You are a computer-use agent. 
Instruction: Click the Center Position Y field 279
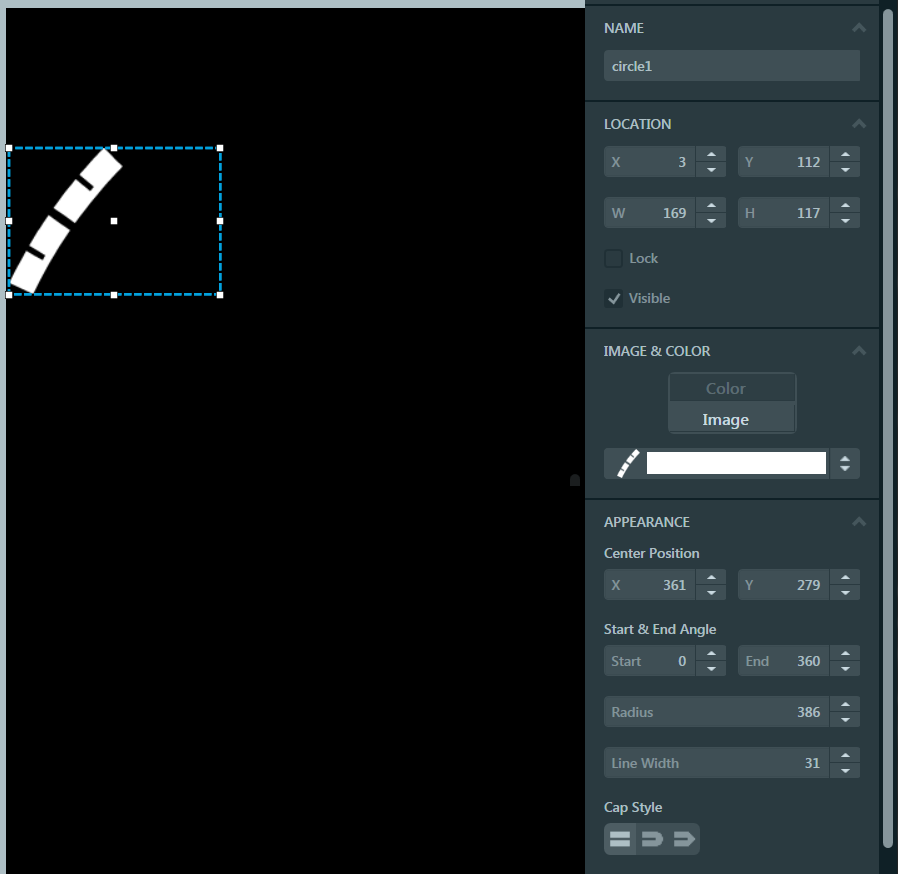pos(784,585)
